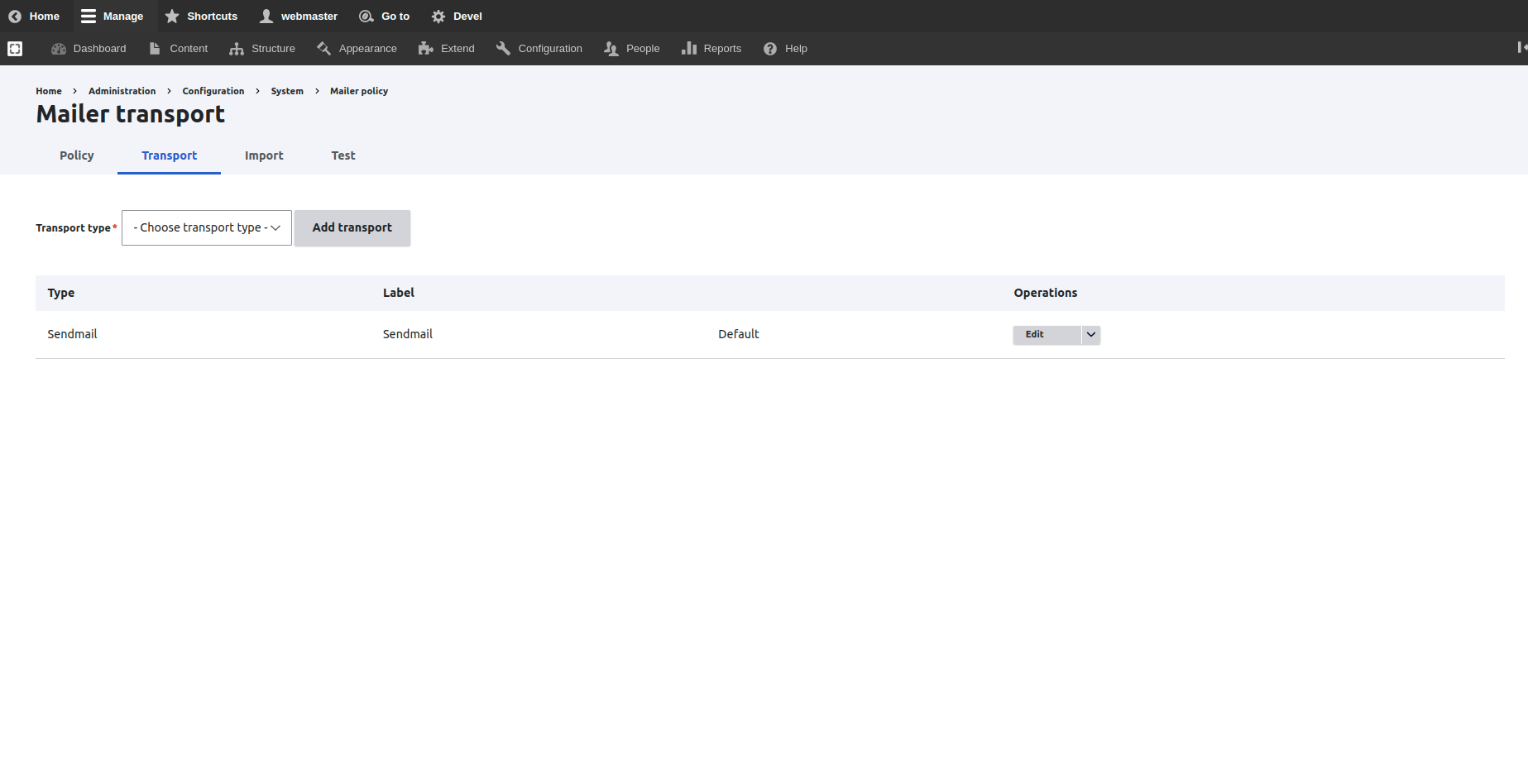Viewport: 1528px width, 784px height.
Task: Click the Help question-mark icon
Action: point(770,49)
